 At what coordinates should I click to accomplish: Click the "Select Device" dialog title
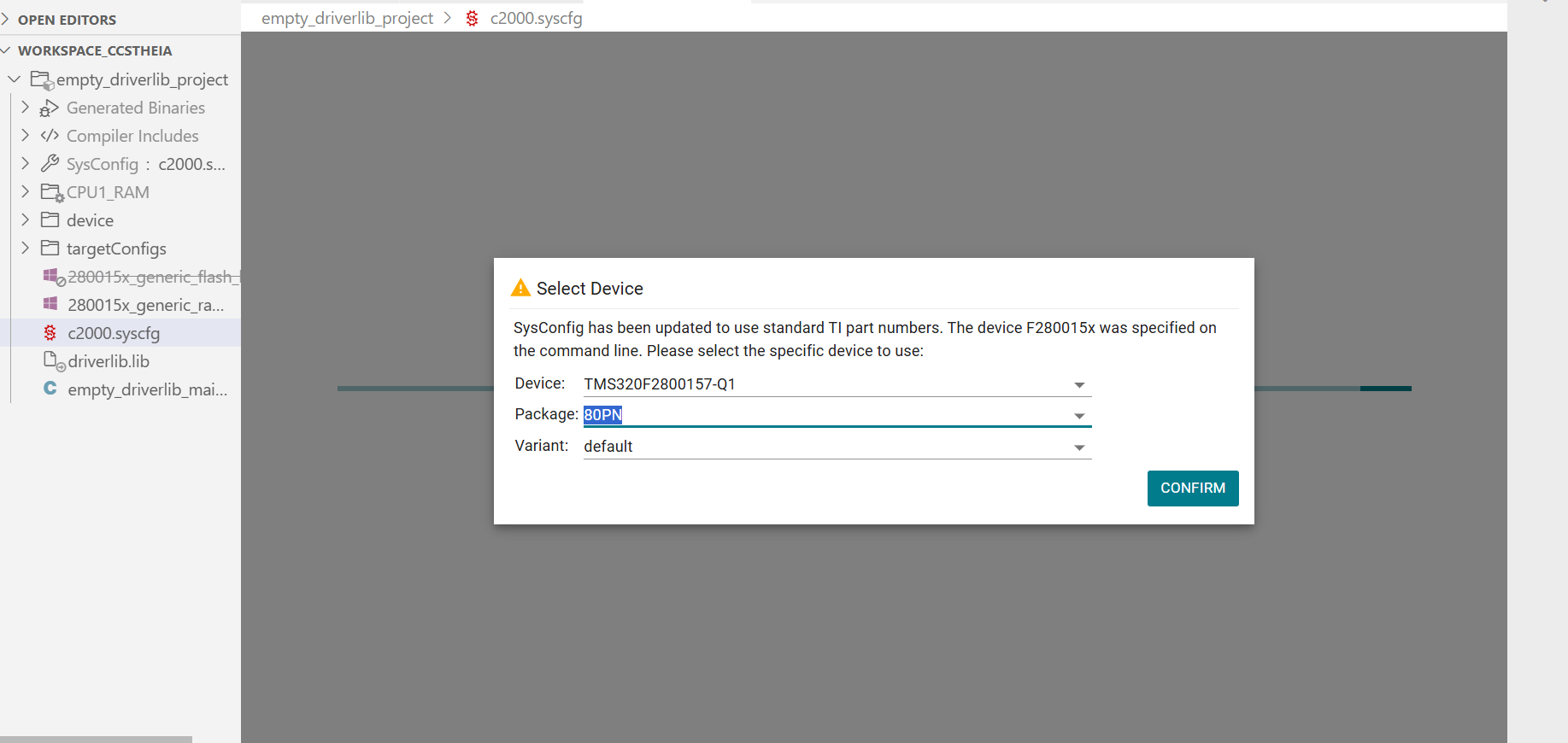[x=590, y=289]
